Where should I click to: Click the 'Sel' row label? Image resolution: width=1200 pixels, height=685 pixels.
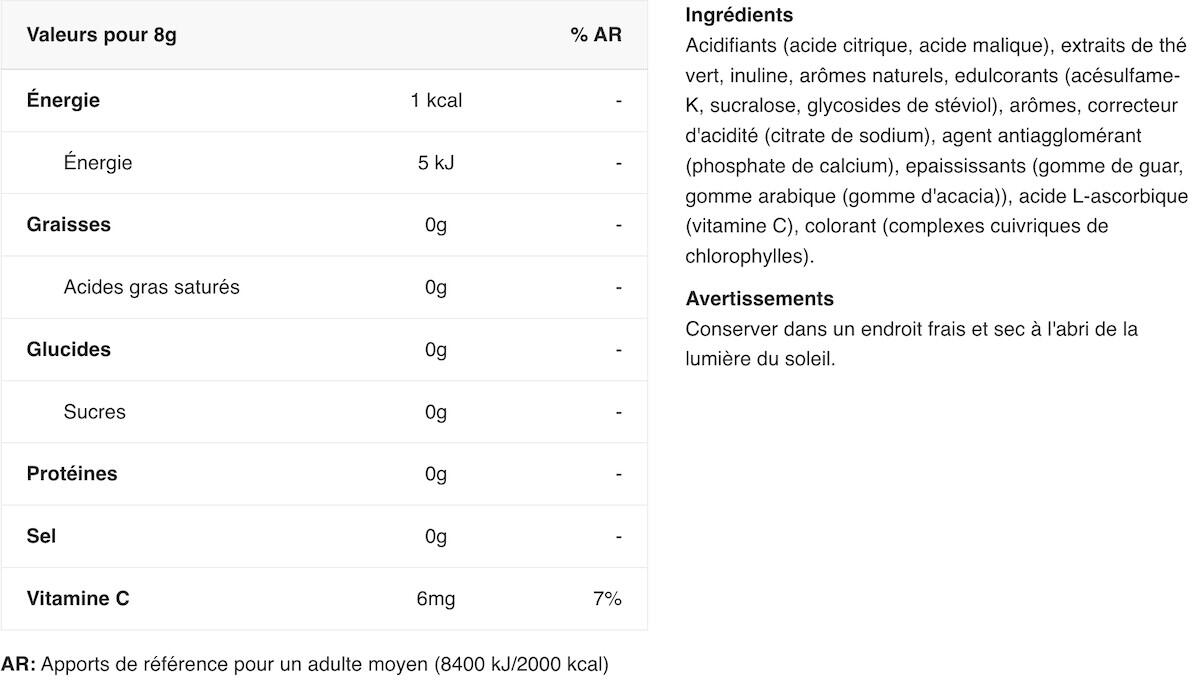[41, 536]
